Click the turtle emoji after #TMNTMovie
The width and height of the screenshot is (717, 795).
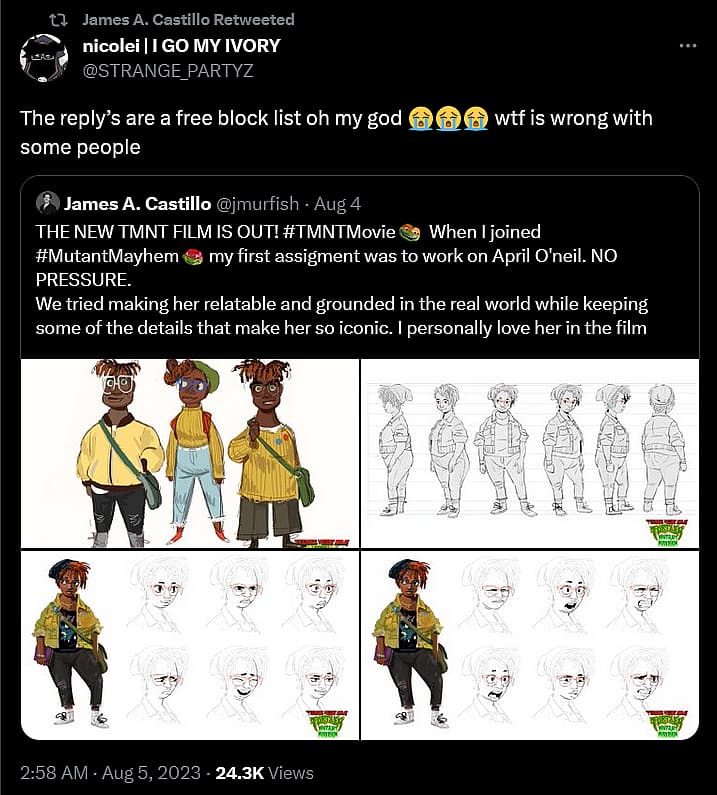click(410, 232)
